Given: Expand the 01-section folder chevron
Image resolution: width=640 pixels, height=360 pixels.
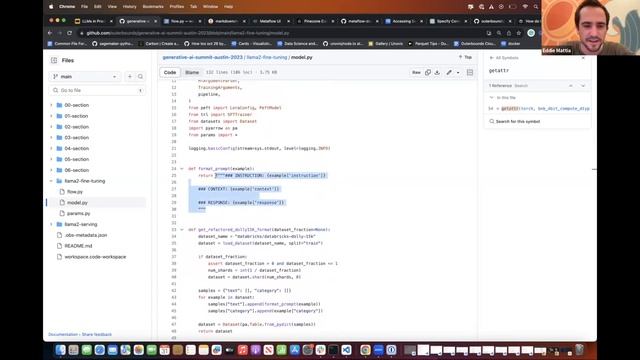Looking at the screenshot, I should click(x=51, y=116).
